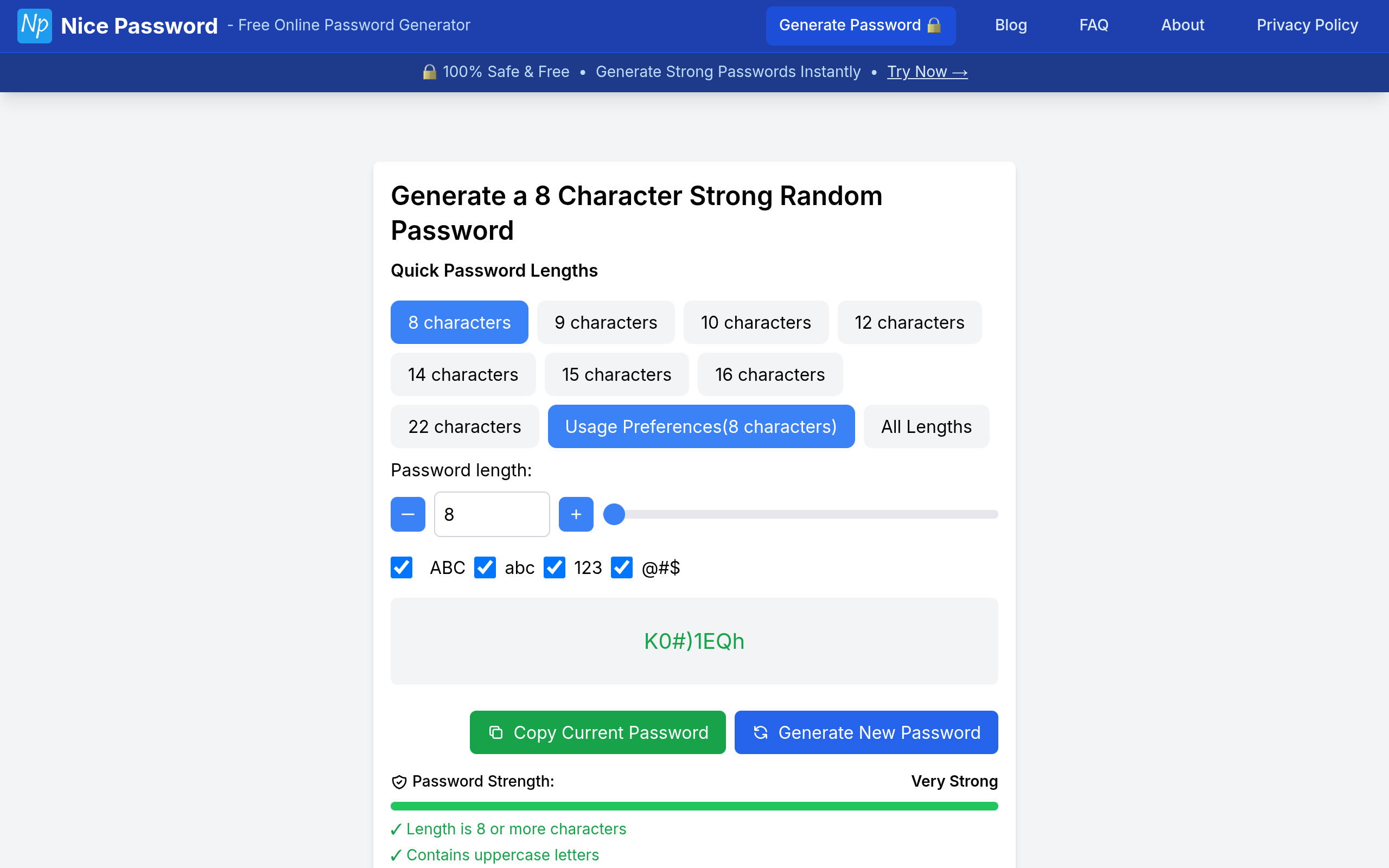
Task: Click the plus button to increase length
Action: click(x=576, y=514)
